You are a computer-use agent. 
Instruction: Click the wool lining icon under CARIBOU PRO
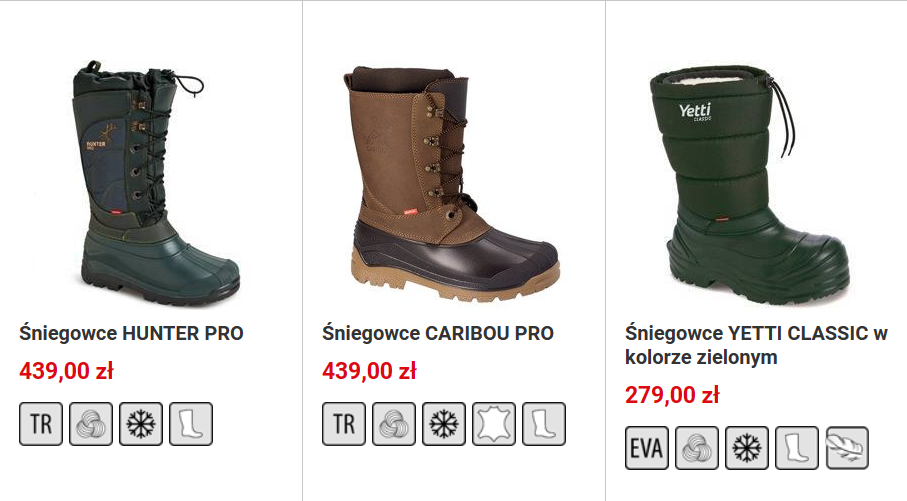(394, 424)
